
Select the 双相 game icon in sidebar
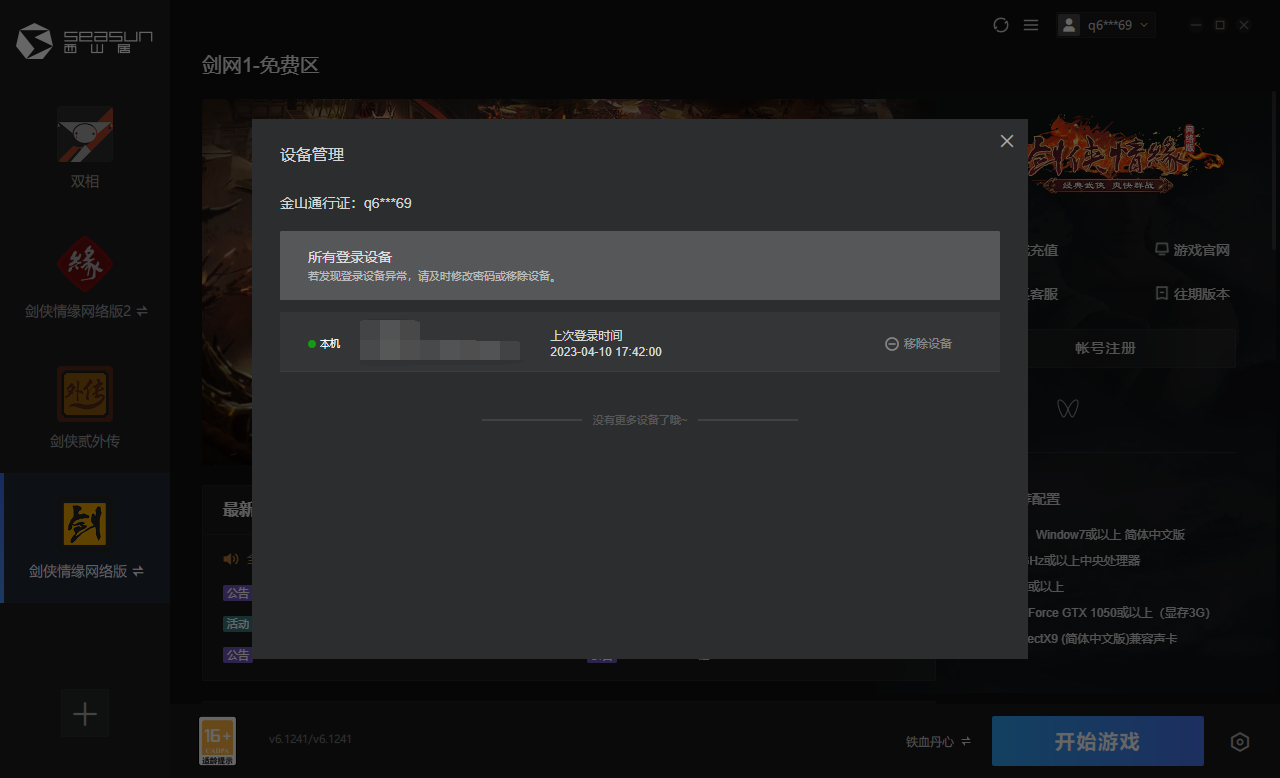pyautogui.click(x=85, y=135)
